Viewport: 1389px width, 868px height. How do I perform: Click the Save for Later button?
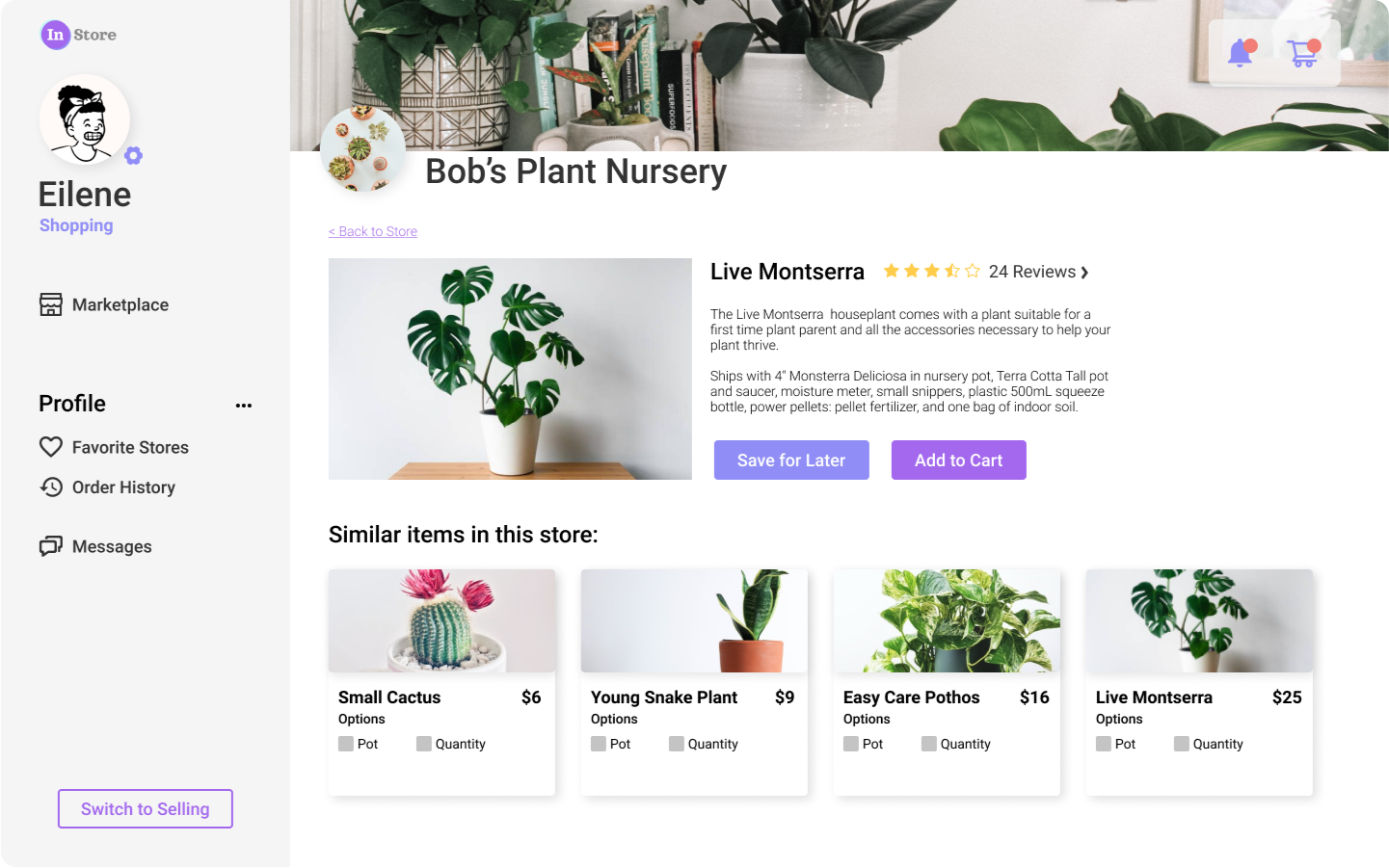pos(791,460)
